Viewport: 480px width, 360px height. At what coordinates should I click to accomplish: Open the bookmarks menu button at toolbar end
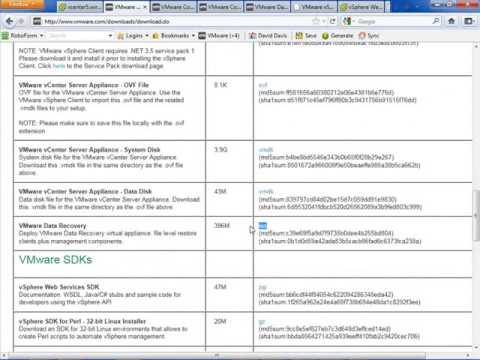(x=469, y=21)
